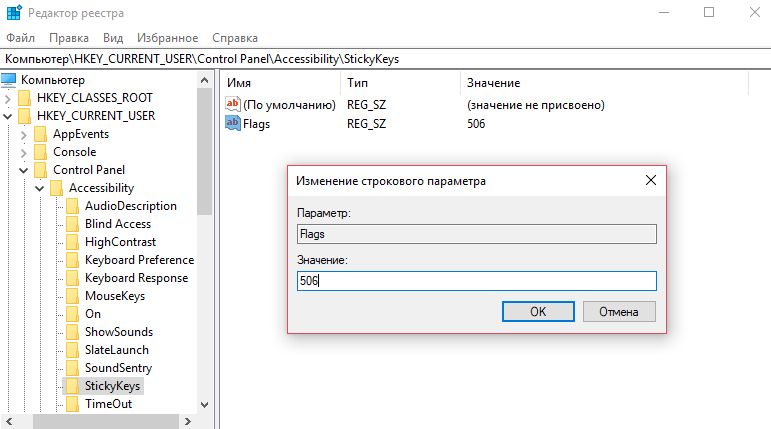Screen dimensions: 771x429
Task: Collapse the Accessibility key
Action: [39, 188]
